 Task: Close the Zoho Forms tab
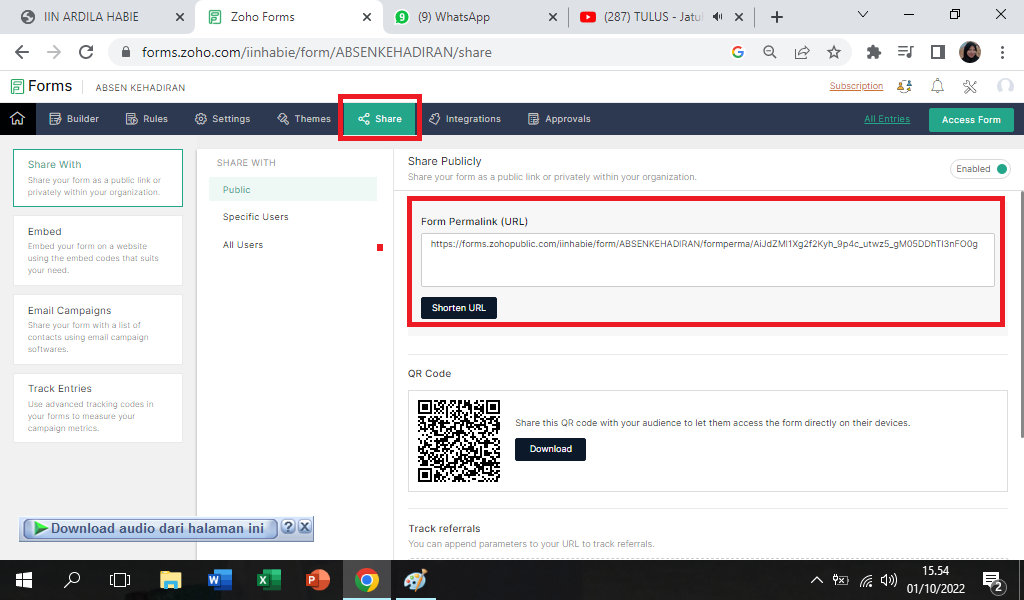pos(367,17)
